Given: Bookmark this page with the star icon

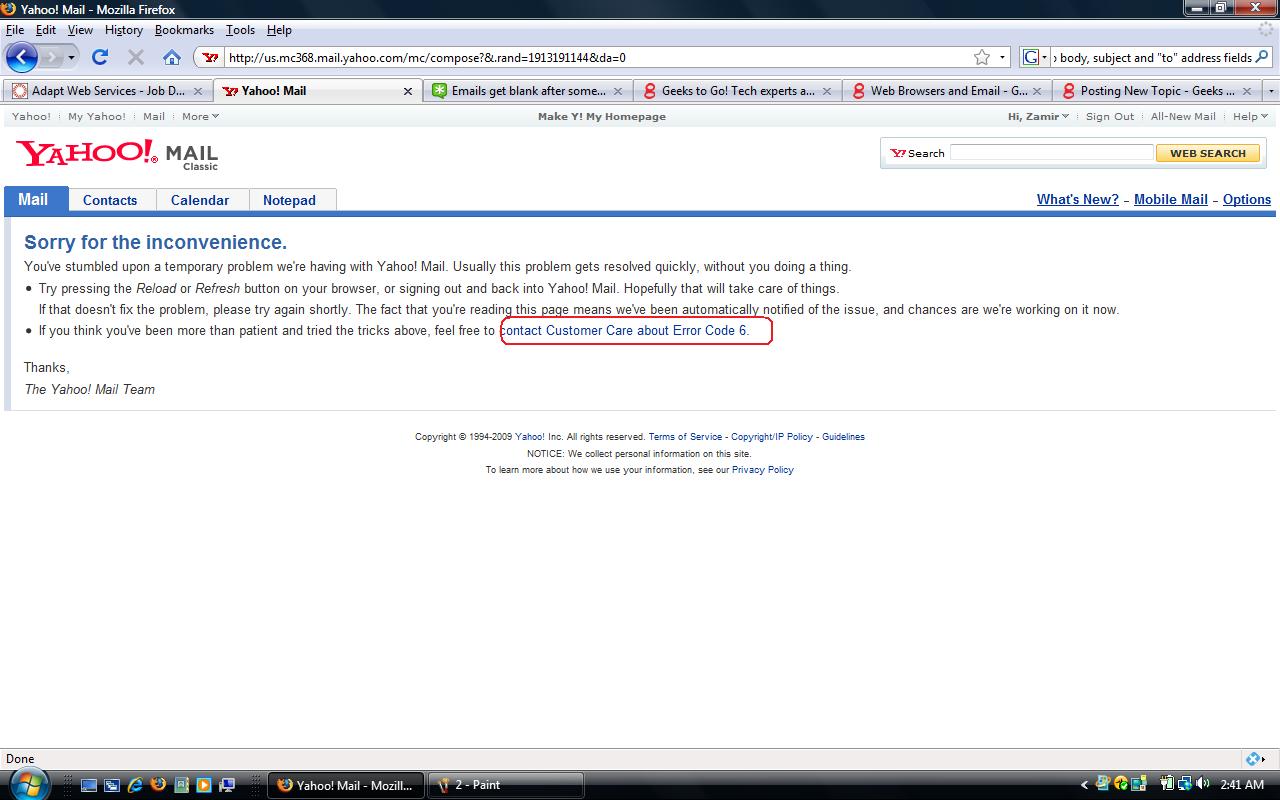Looking at the screenshot, I should [982, 57].
